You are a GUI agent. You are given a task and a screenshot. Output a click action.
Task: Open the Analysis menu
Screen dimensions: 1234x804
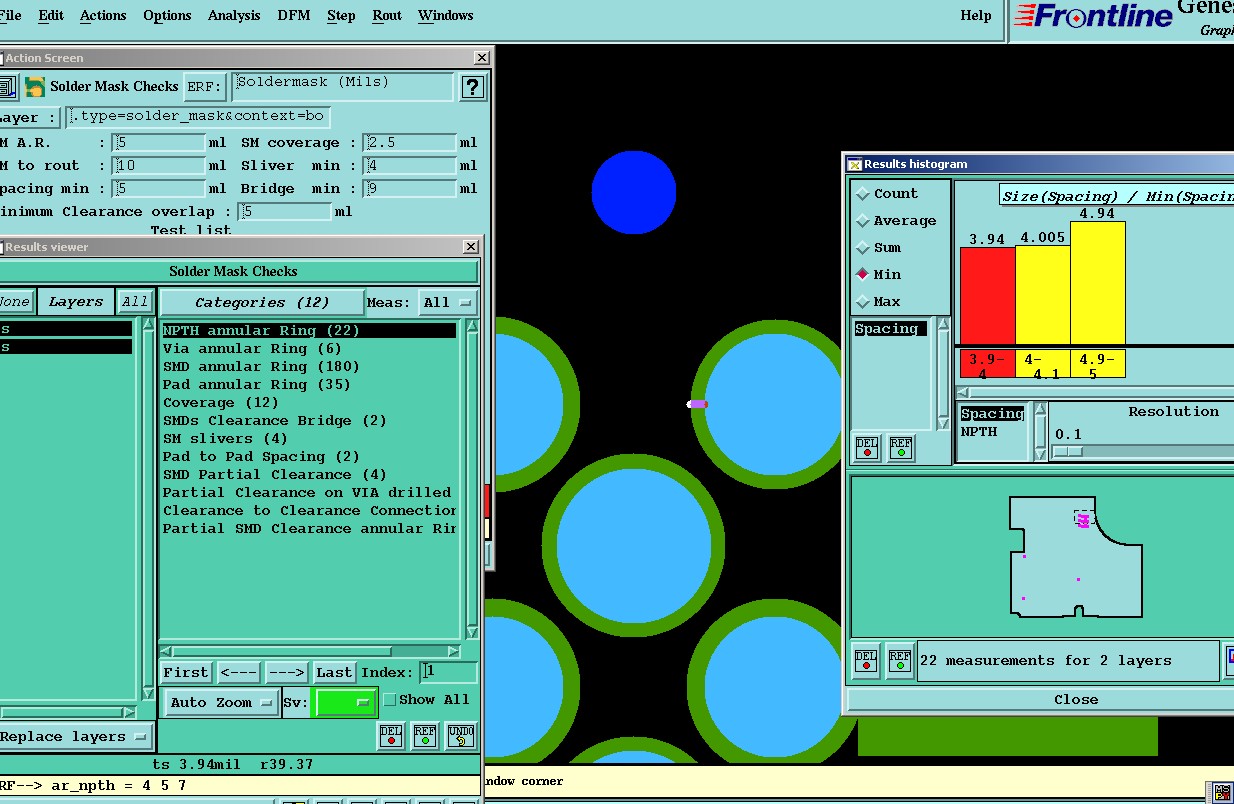point(234,15)
